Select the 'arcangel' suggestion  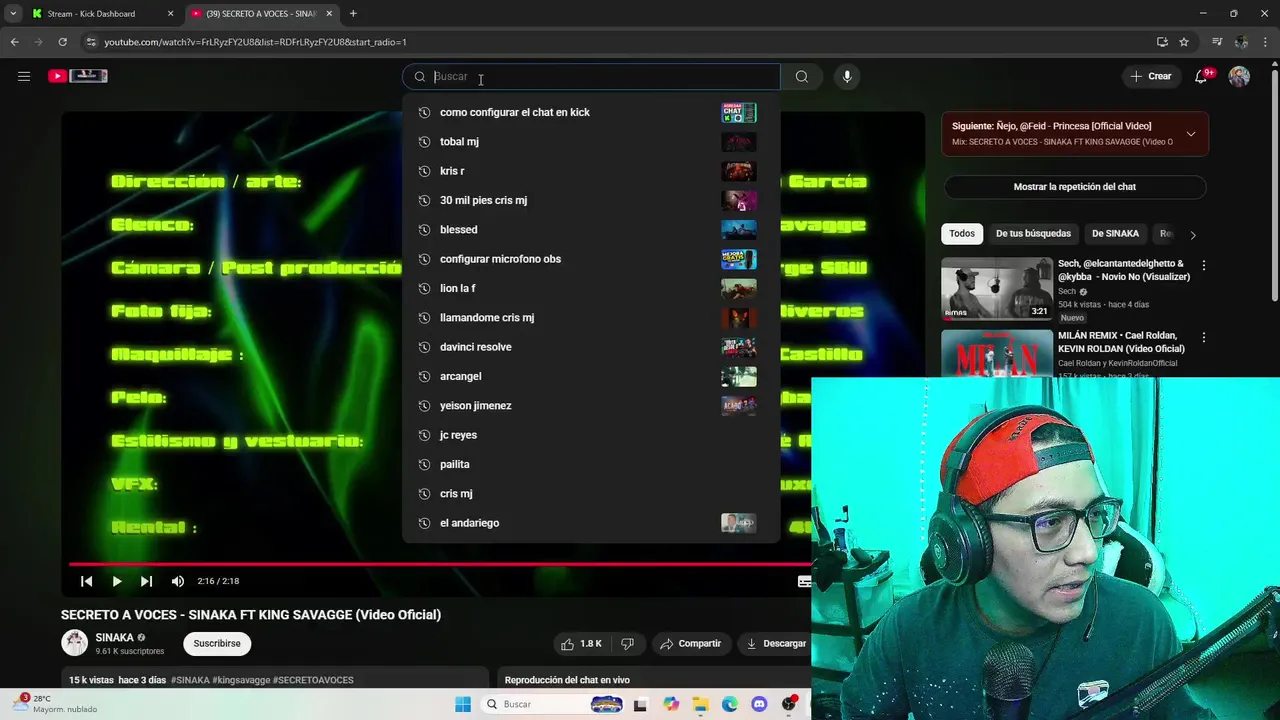pyautogui.click(x=591, y=376)
